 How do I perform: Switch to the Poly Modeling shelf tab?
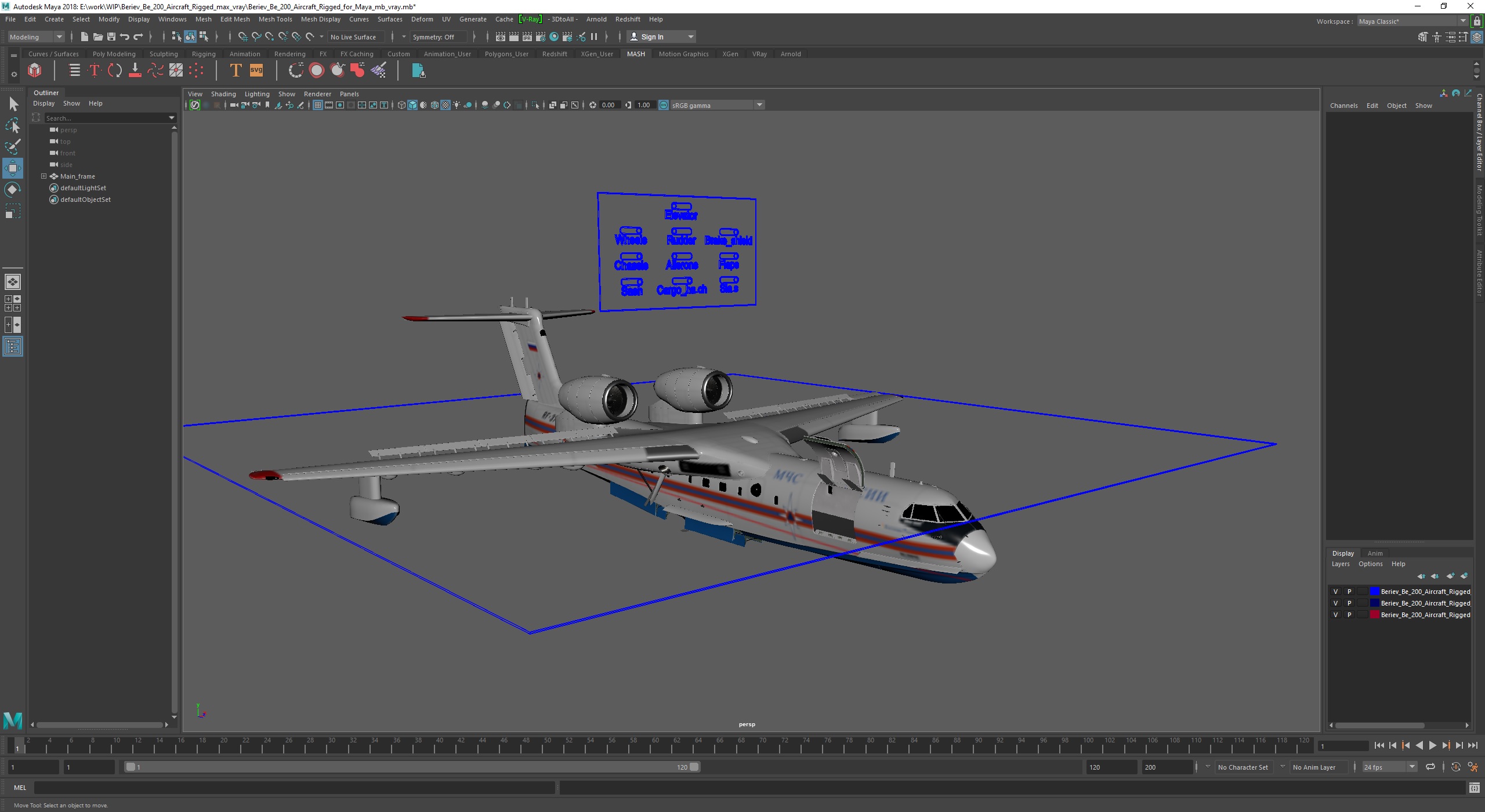[x=114, y=54]
